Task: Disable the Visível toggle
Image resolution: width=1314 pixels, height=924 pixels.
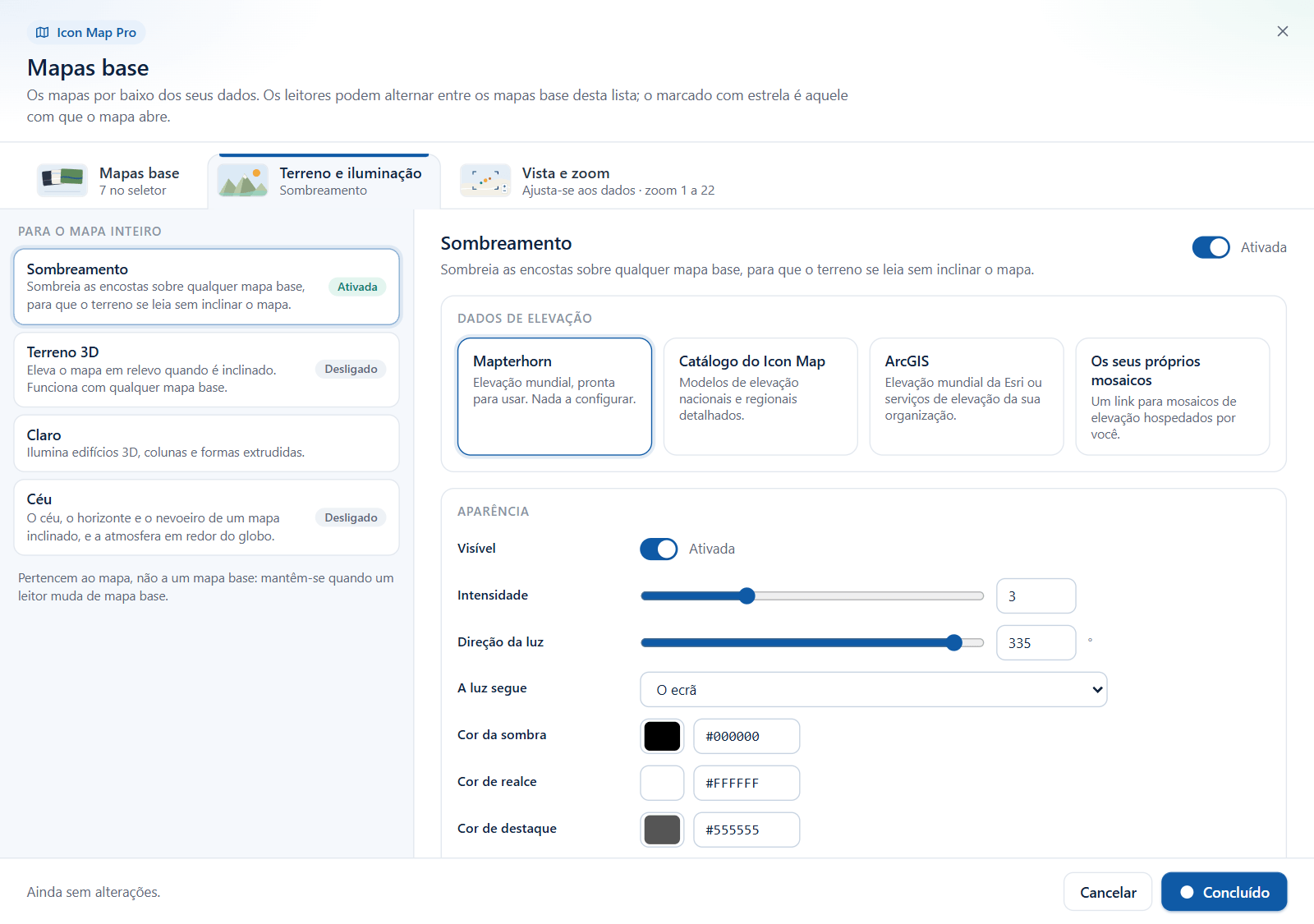Action: tap(659, 549)
